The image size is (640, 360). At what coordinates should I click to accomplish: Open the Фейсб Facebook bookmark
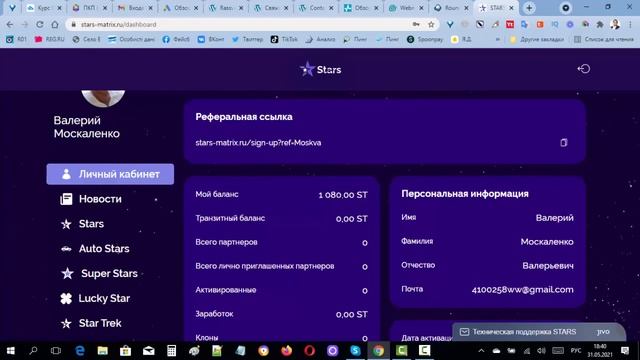(x=176, y=39)
